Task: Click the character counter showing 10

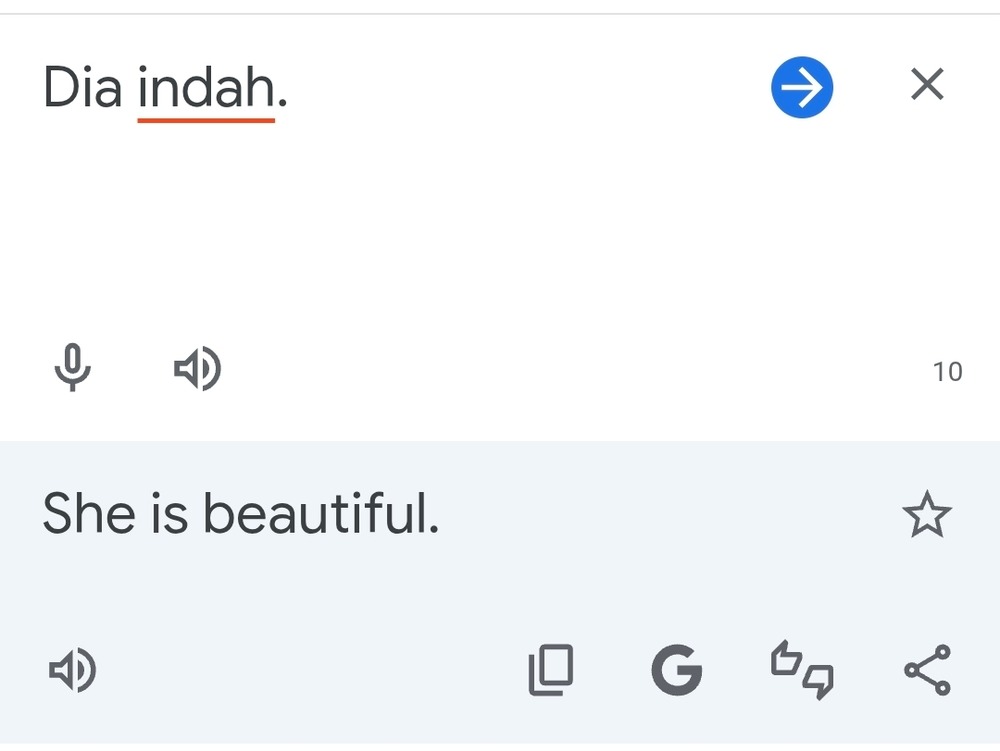Action: 947,372
